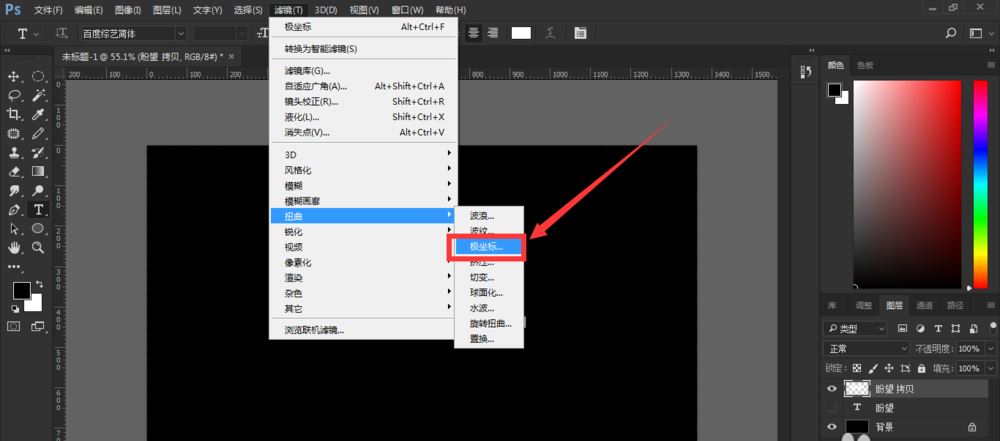Select the Move tool

coord(14,77)
